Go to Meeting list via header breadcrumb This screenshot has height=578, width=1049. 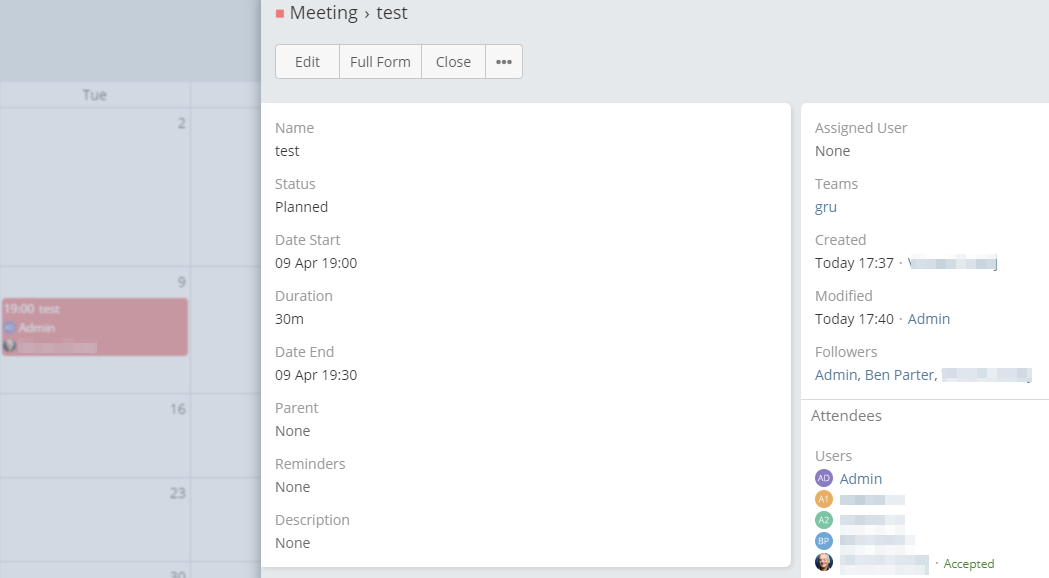(323, 13)
